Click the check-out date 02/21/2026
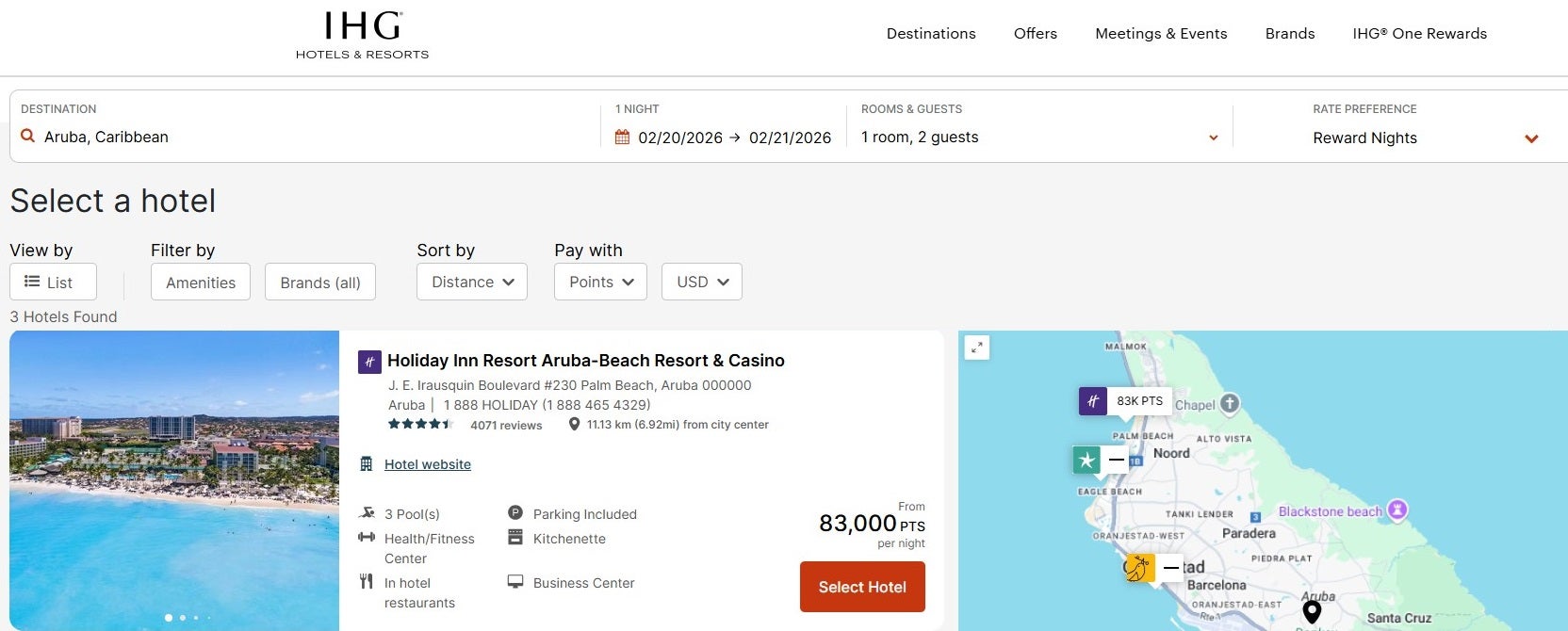This screenshot has height=631, width=1568. click(x=791, y=138)
